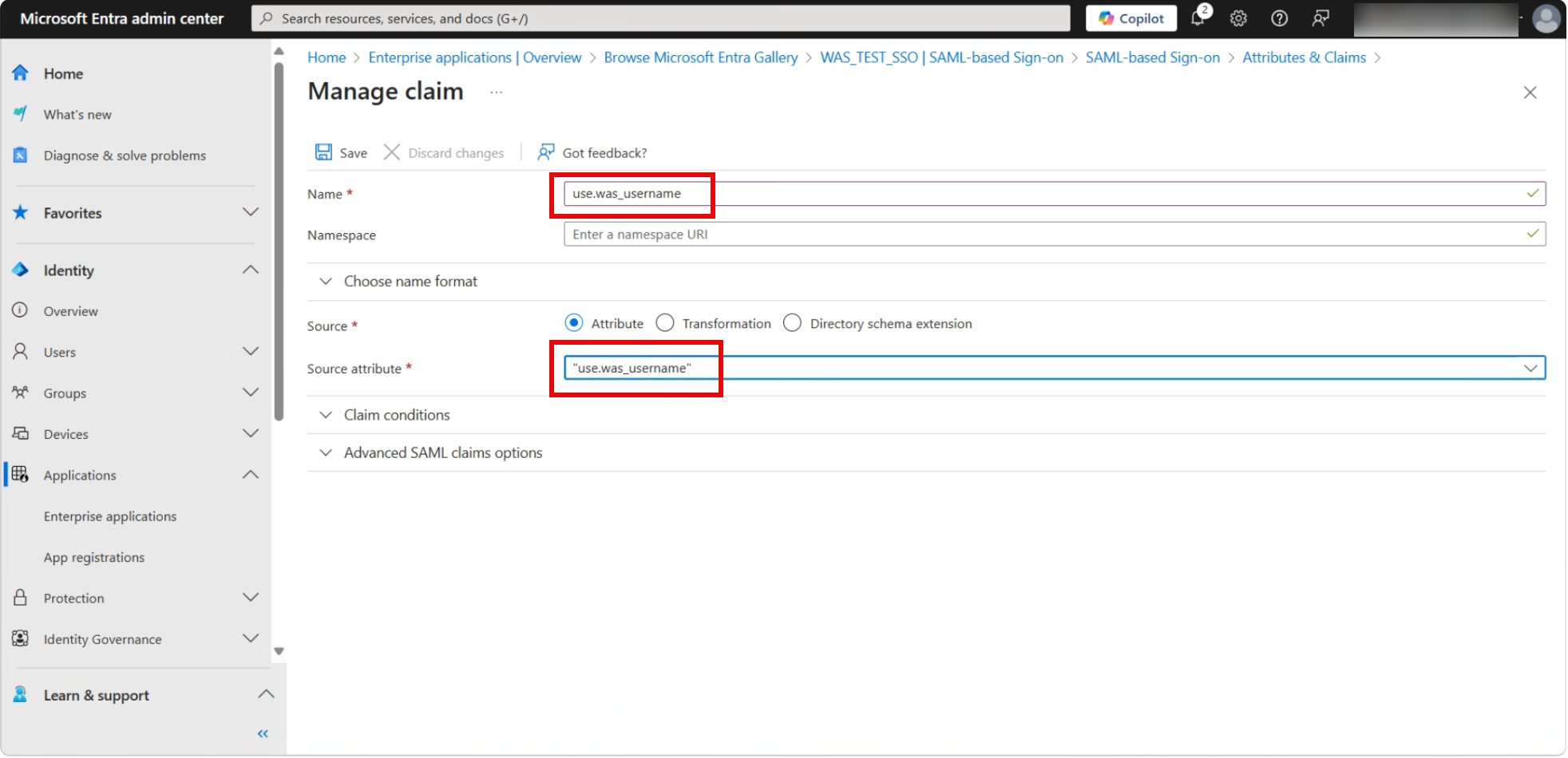Open the notifications bell icon
1568x758 pixels.
pyautogui.click(x=1198, y=18)
